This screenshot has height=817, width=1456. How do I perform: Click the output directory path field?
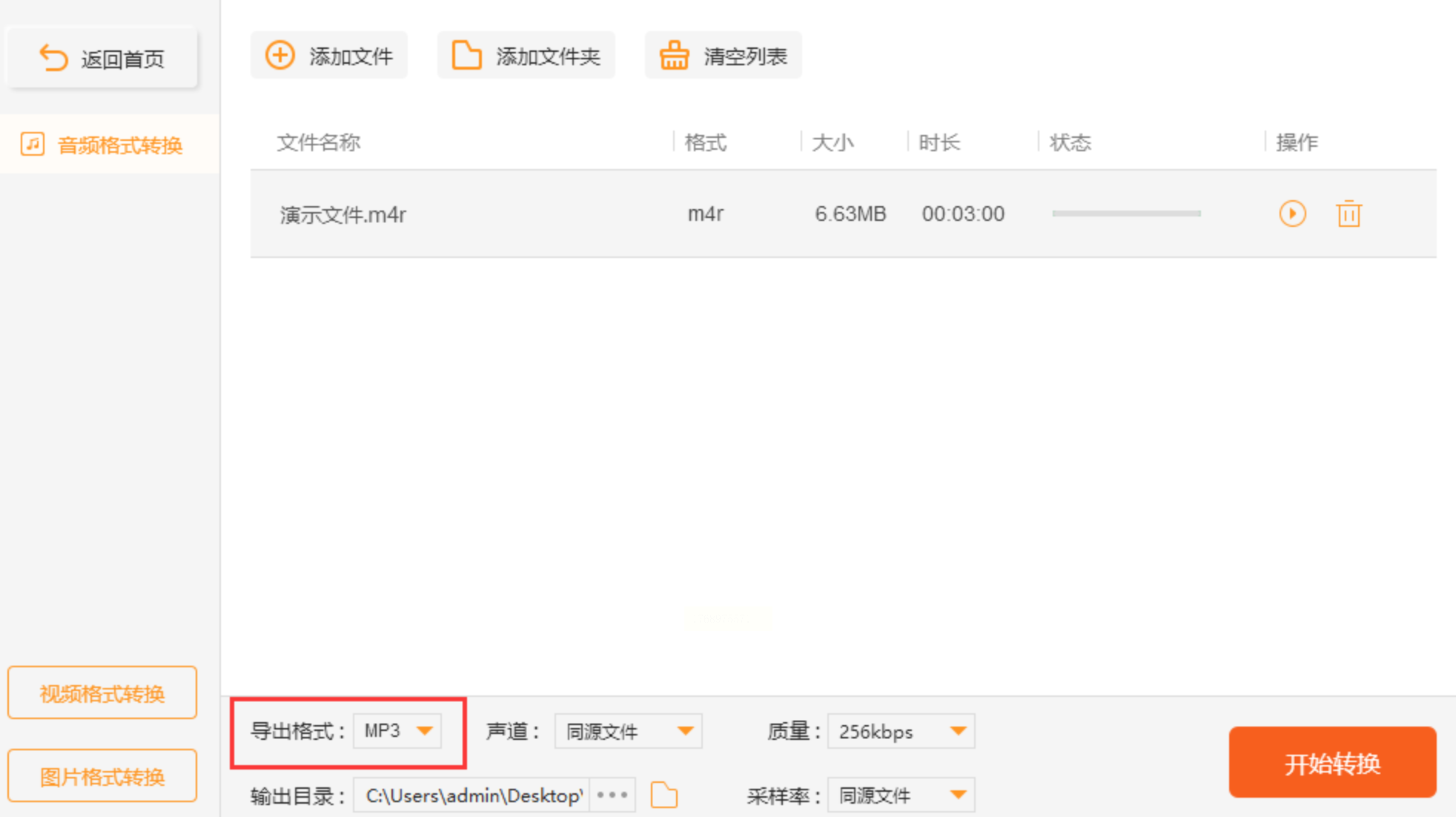[472, 795]
